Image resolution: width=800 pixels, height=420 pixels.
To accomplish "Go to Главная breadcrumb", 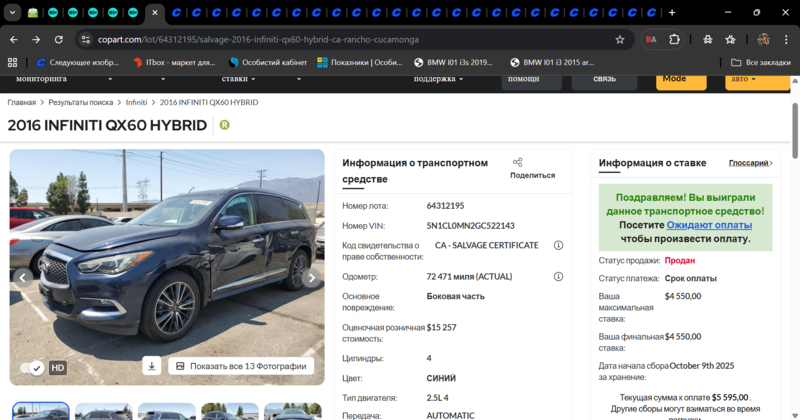I will tap(21, 102).
